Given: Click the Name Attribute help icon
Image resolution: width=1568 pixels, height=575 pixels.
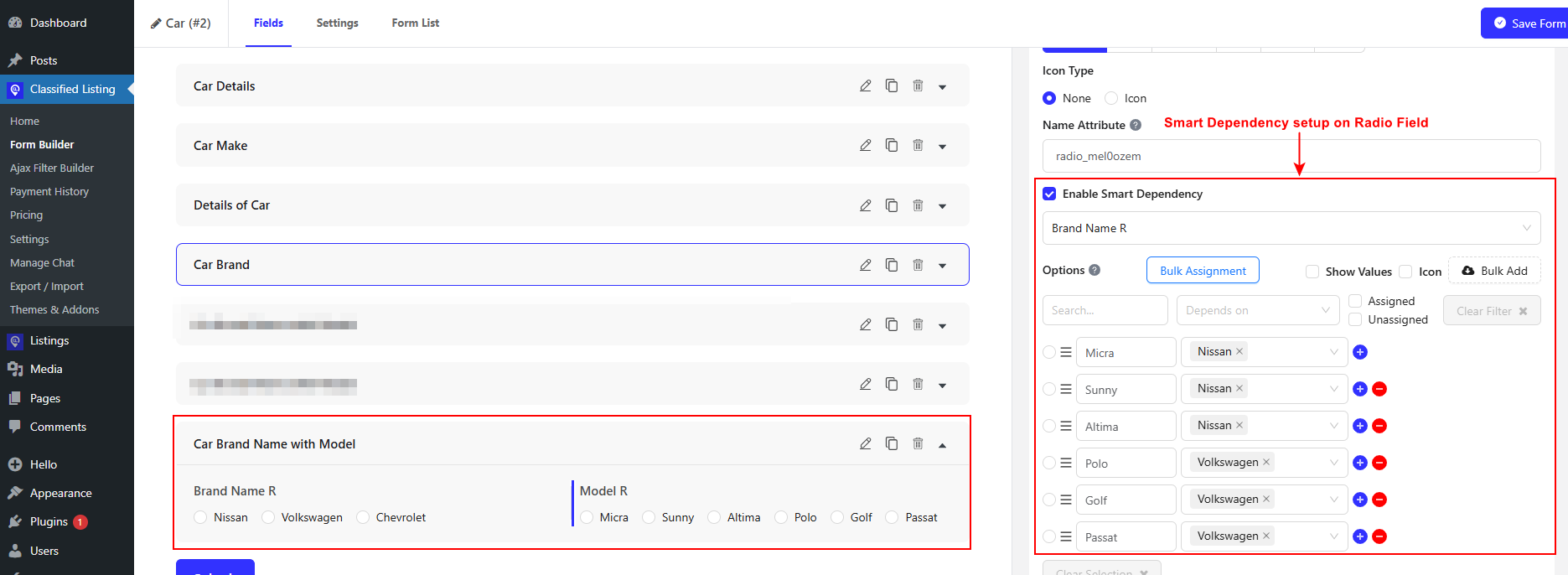Looking at the screenshot, I should [x=1136, y=125].
